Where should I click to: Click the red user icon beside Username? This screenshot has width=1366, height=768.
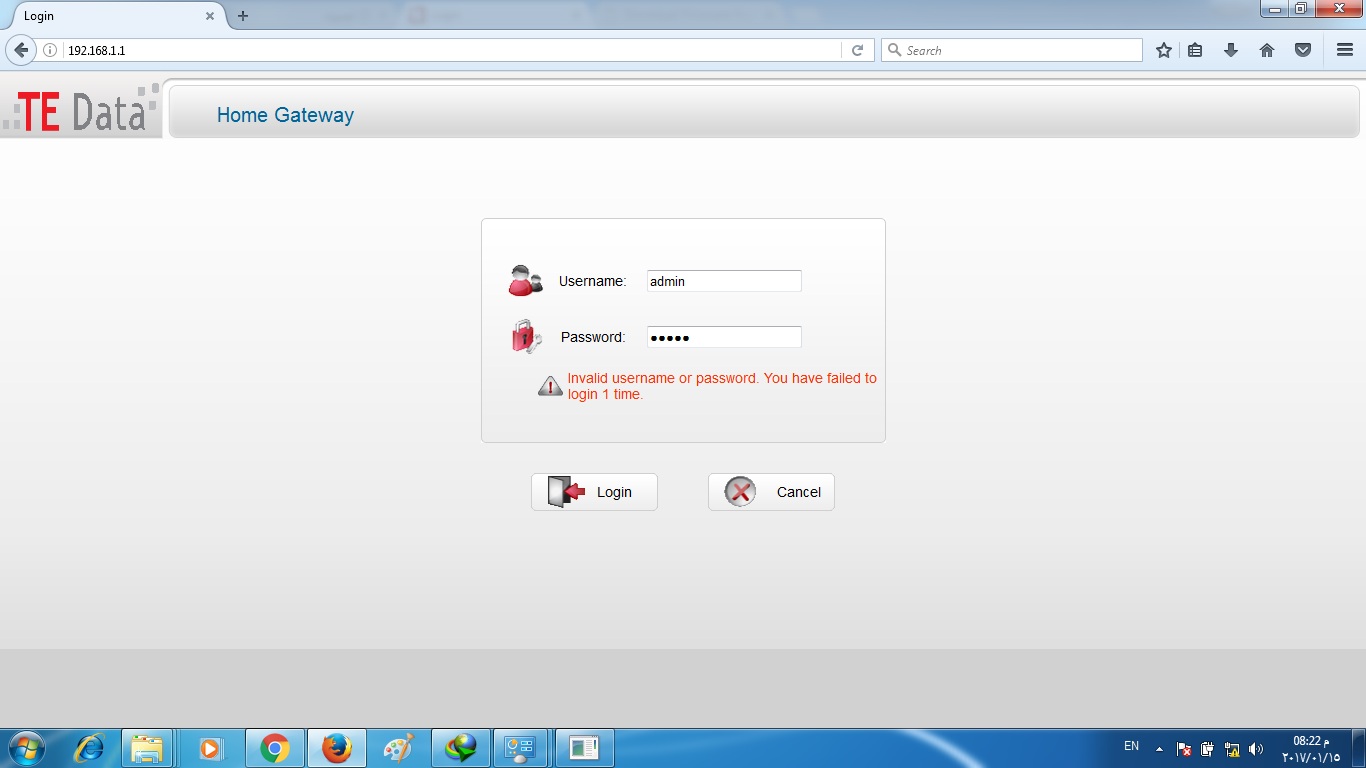click(x=525, y=281)
